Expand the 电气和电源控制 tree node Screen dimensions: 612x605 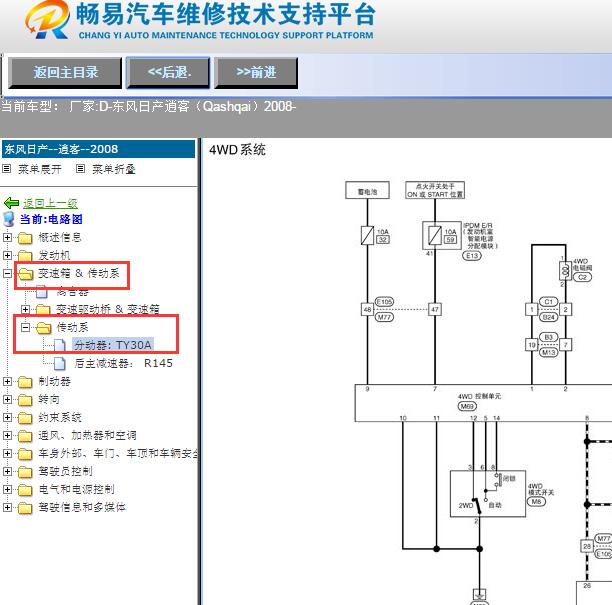[7, 489]
